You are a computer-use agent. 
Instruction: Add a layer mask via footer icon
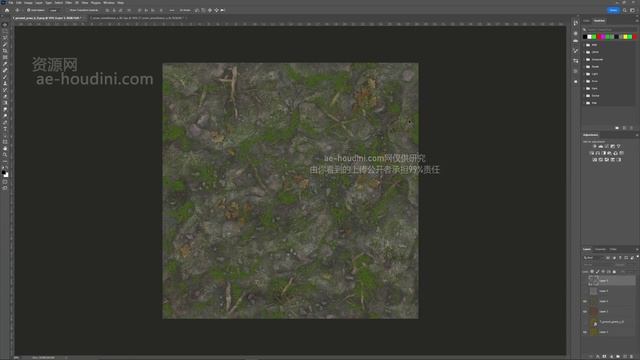coord(604,356)
